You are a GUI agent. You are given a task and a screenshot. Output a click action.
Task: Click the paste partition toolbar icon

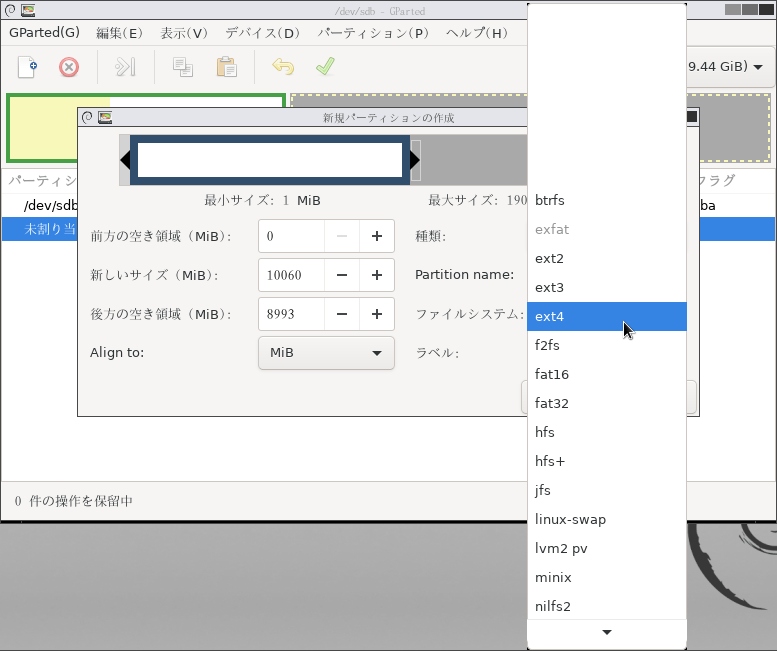tap(226, 67)
